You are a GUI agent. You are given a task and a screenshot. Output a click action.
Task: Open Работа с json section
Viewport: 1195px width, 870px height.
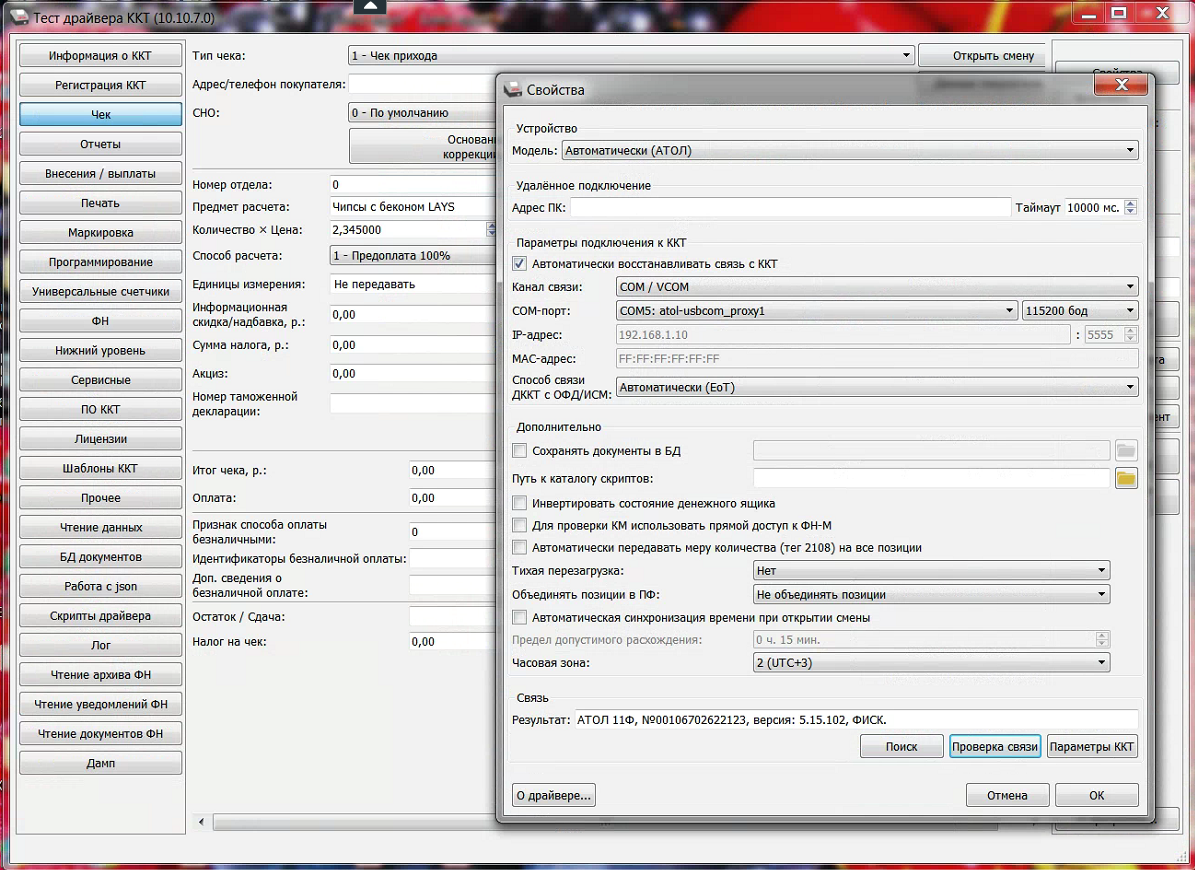click(x=101, y=587)
